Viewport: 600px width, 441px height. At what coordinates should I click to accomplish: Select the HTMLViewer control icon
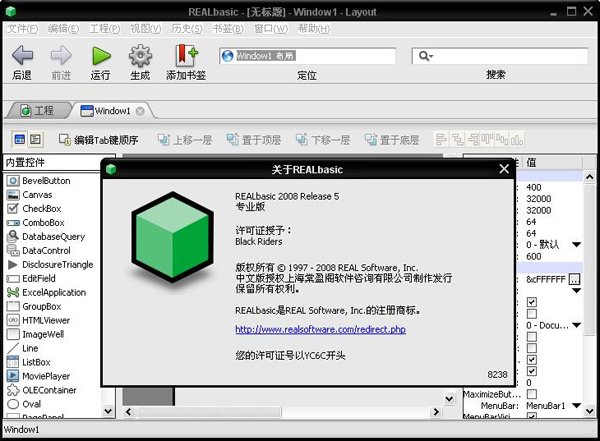13,320
